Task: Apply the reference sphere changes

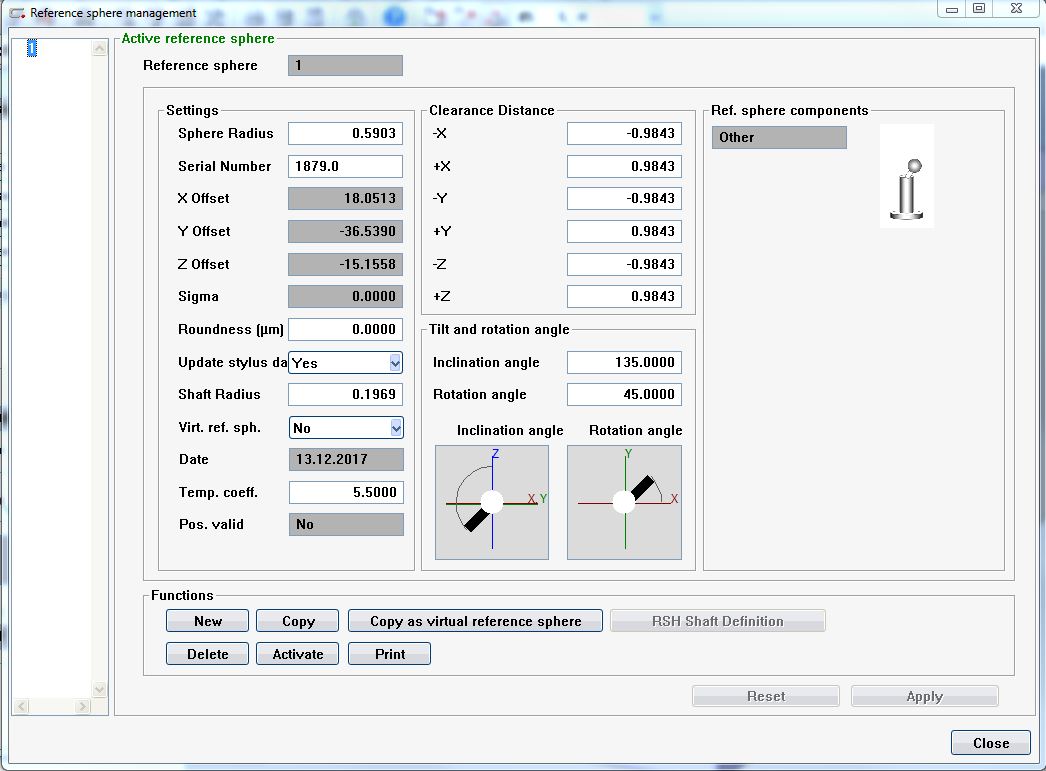Action: (924, 695)
